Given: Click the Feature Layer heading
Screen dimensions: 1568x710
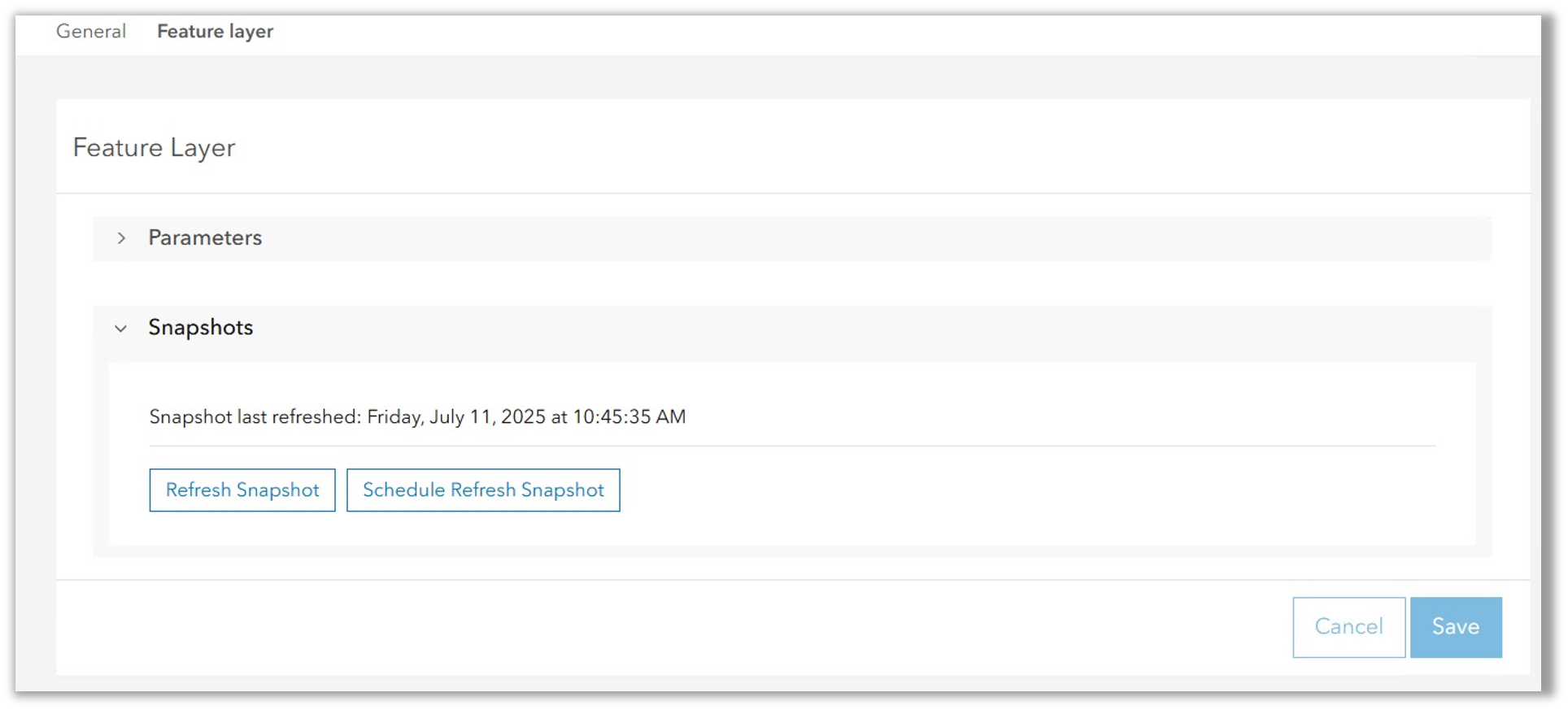Looking at the screenshot, I should click(x=154, y=147).
